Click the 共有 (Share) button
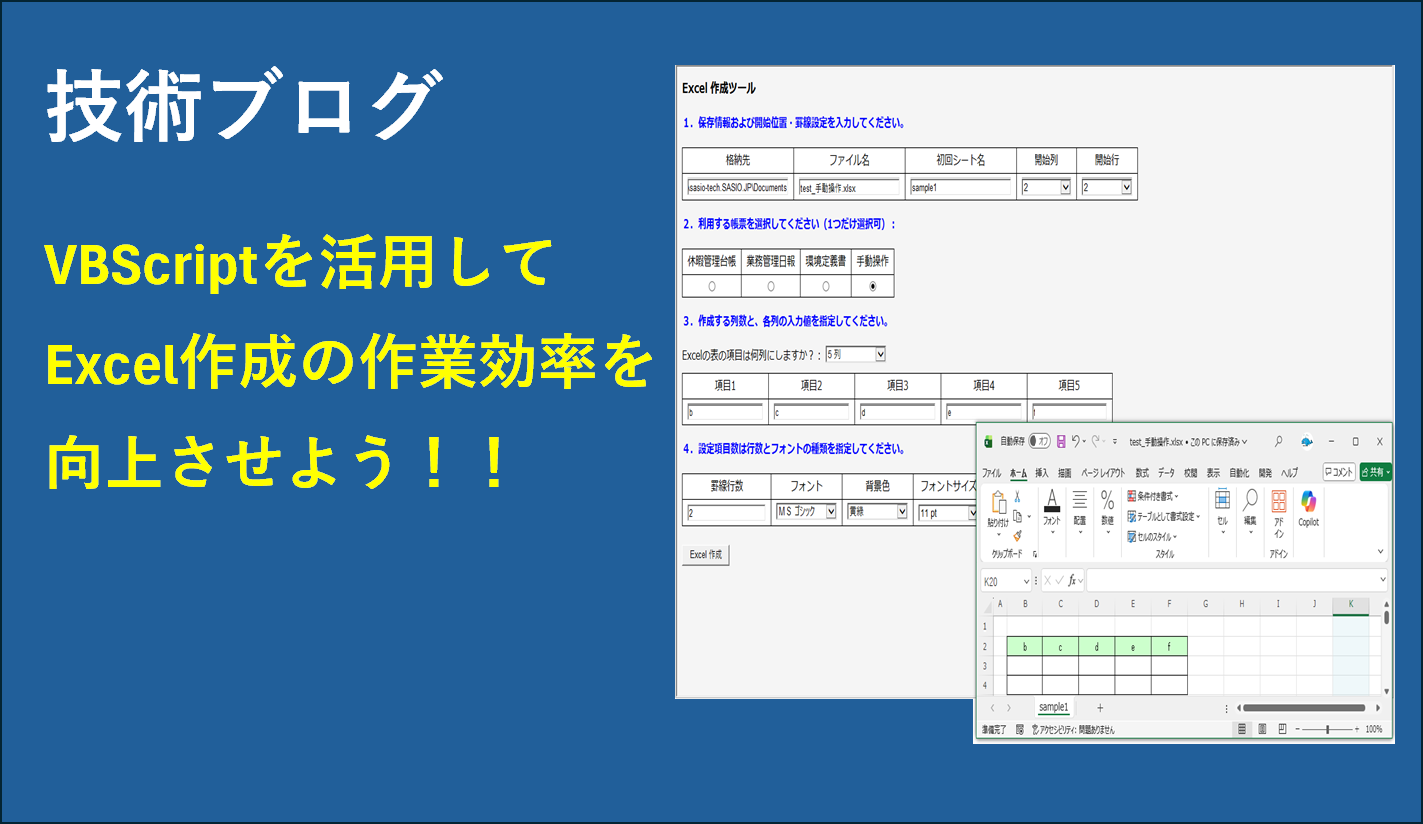 [x=1375, y=472]
